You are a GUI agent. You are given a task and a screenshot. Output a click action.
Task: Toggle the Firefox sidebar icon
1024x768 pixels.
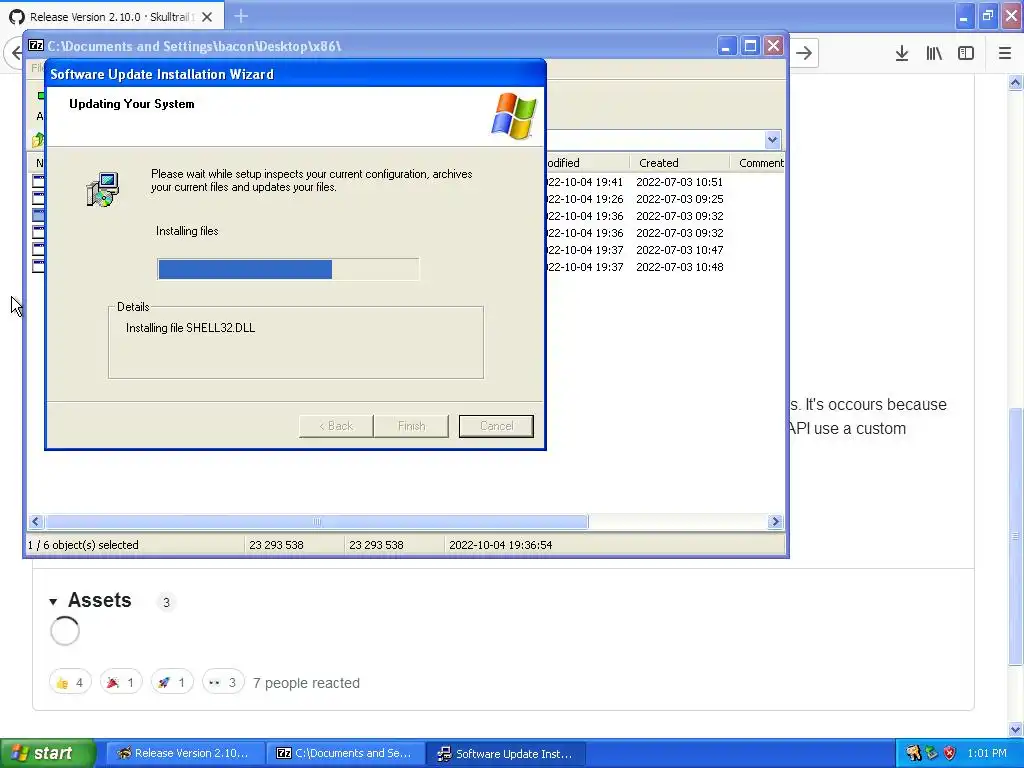[966, 53]
